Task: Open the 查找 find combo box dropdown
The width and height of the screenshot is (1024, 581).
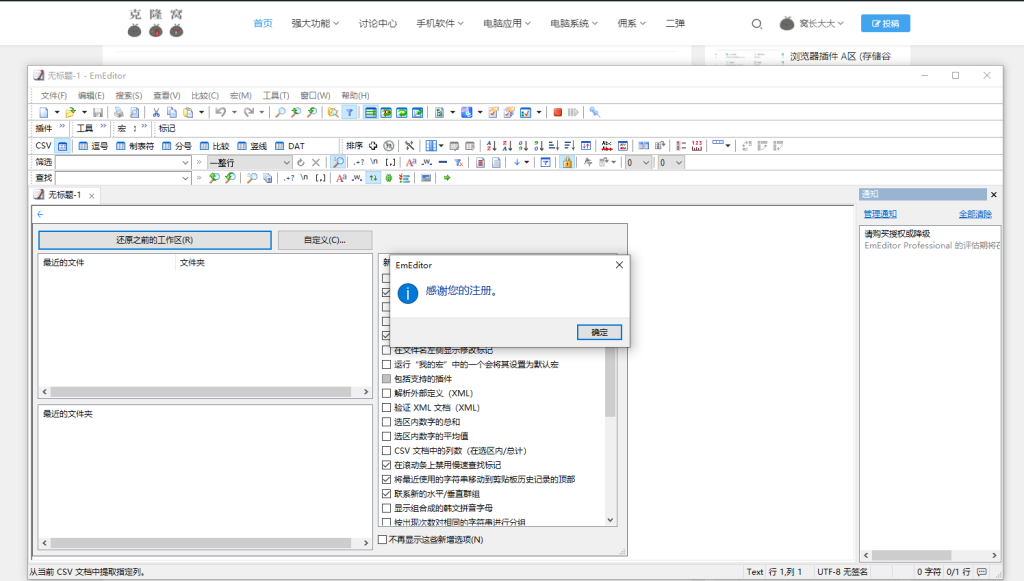Action: click(x=185, y=178)
